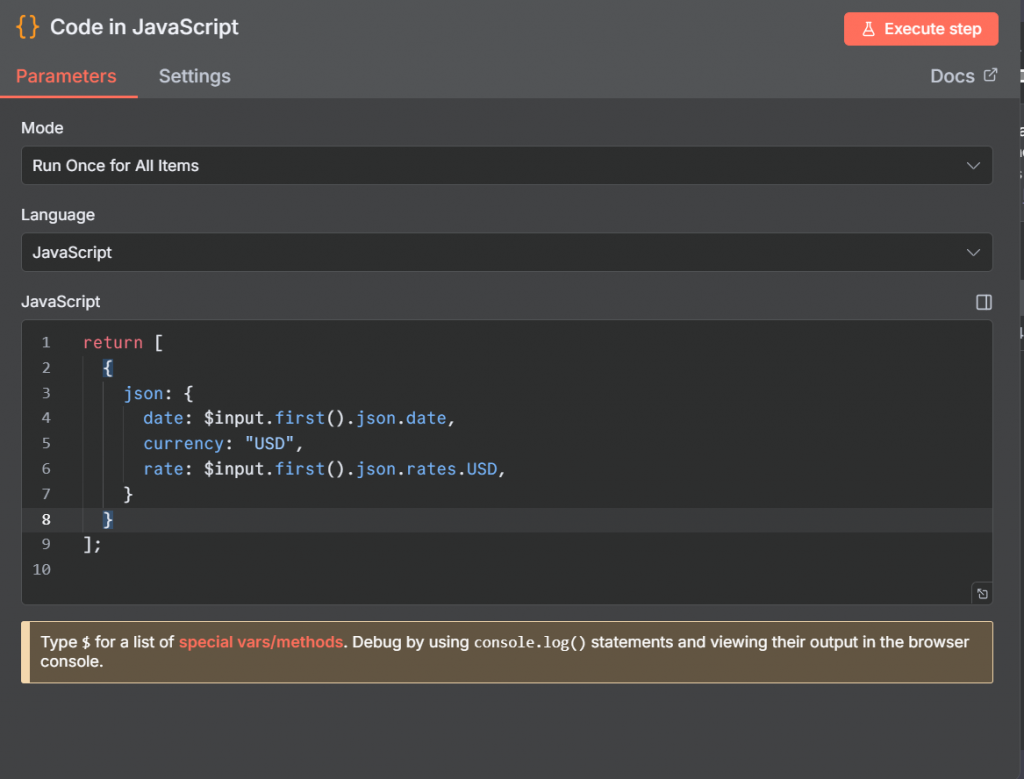Click the small icon in the editor's bottom-right corner
1024x779 pixels.
(982, 594)
